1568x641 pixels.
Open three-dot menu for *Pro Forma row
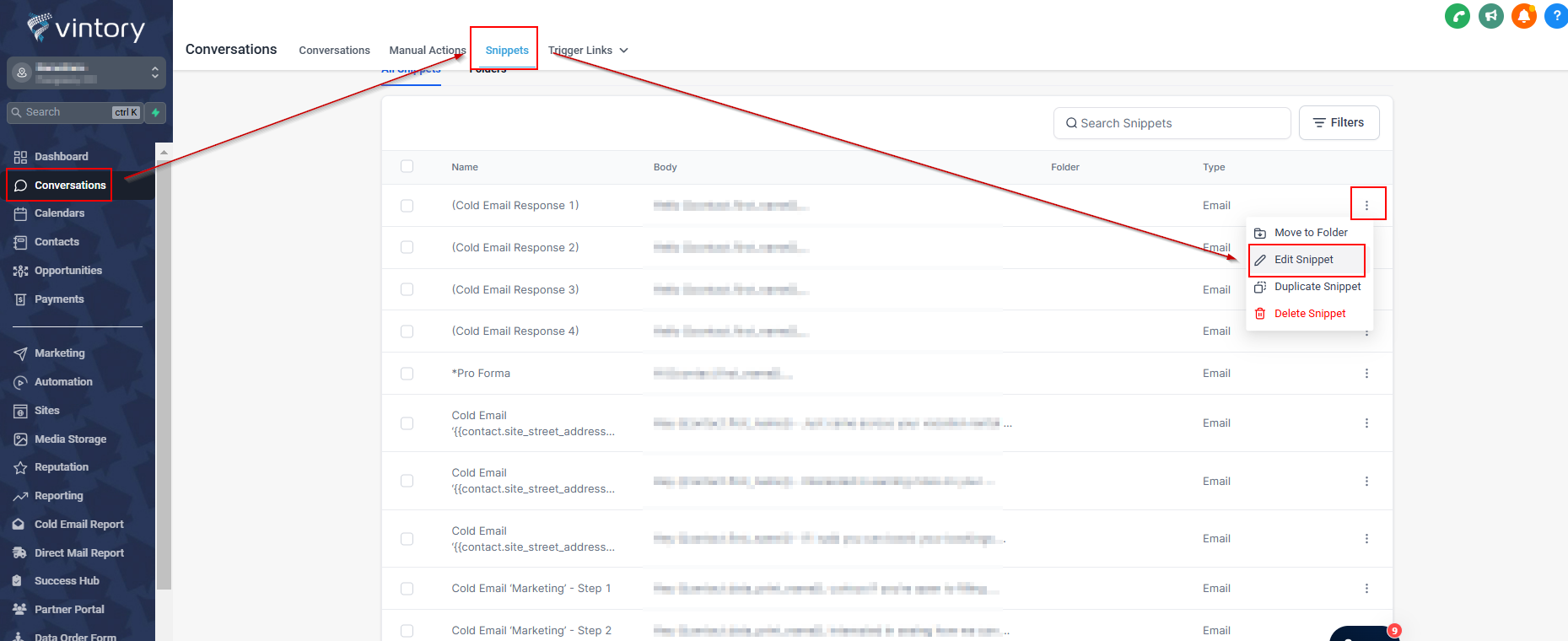pos(1366,374)
